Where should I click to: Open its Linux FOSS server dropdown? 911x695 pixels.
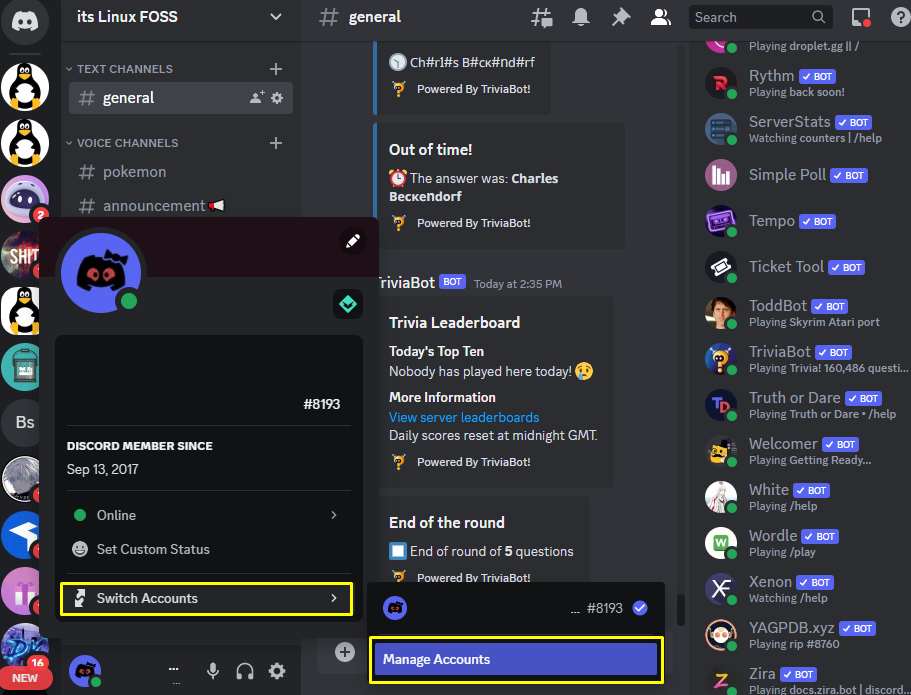(x=180, y=17)
